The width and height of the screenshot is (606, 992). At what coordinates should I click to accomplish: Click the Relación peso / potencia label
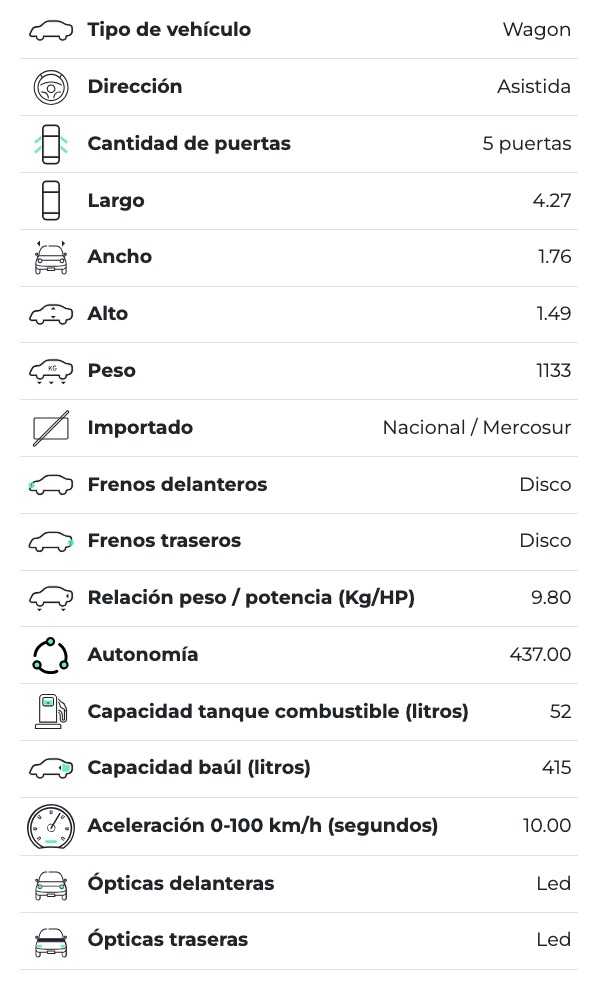click(251, 598)
